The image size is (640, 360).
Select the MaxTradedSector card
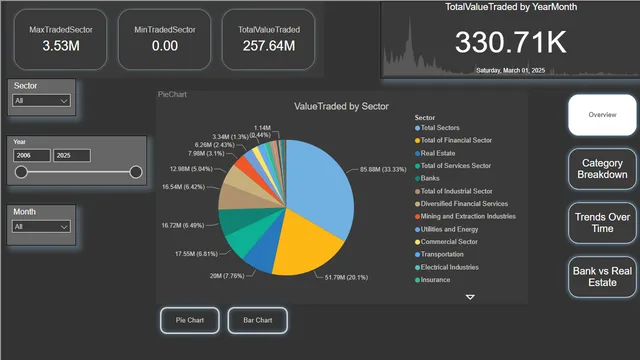click(60, 40)
